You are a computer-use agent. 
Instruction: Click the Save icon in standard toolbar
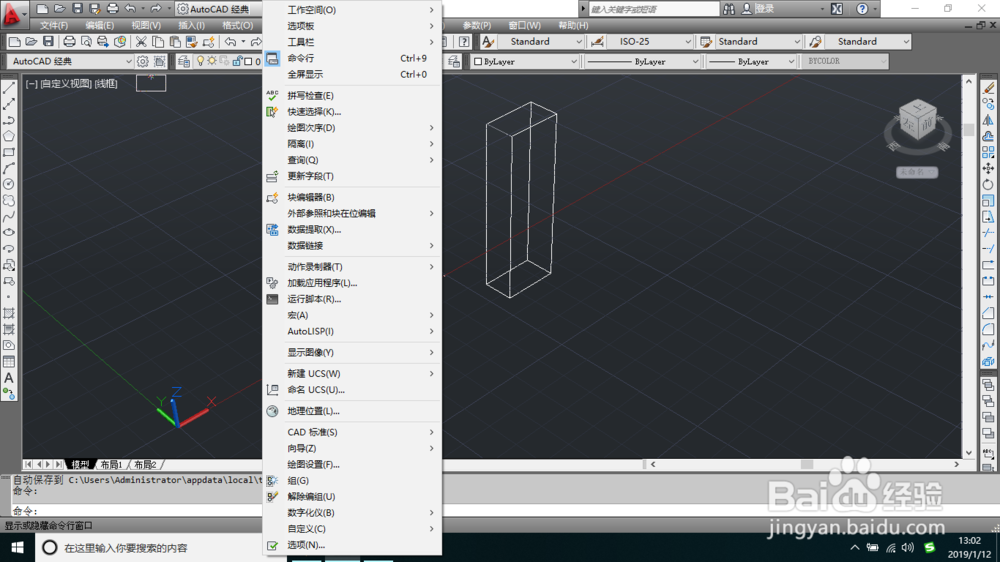[48, 42]
